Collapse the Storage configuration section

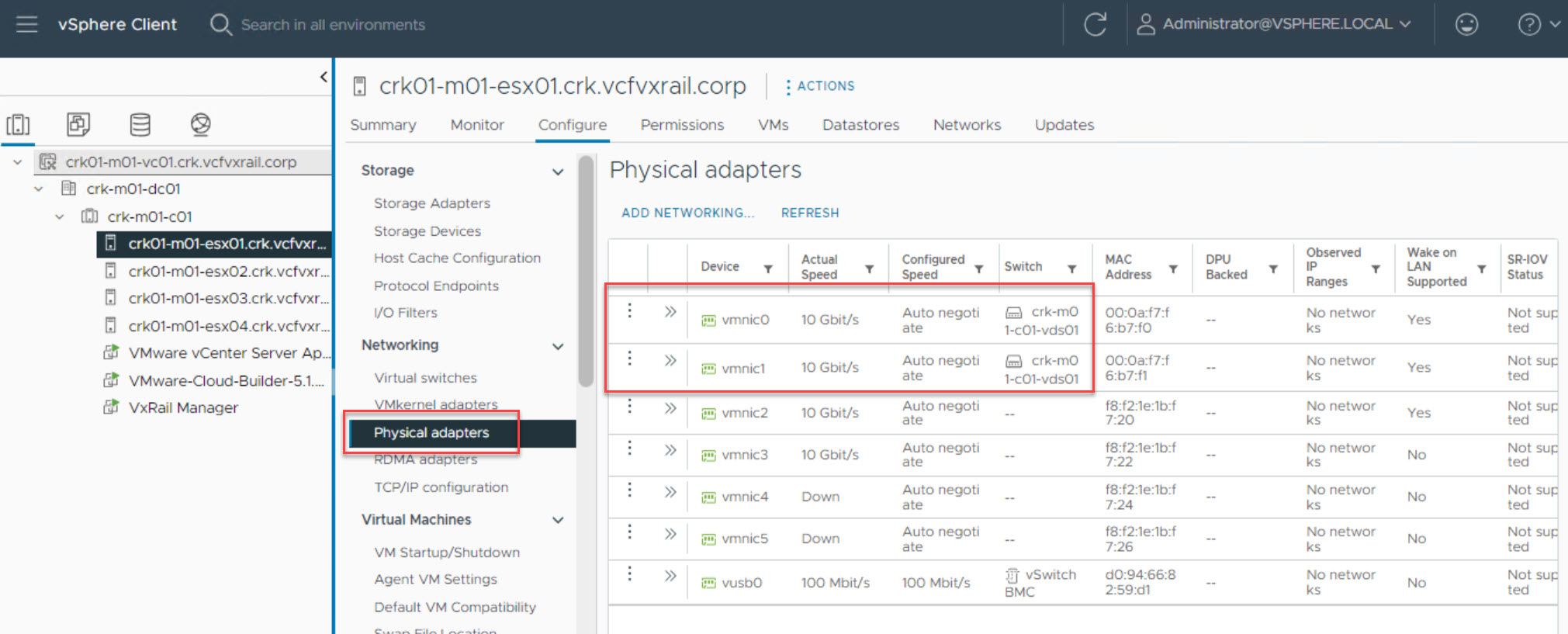[x=557, y=171]
